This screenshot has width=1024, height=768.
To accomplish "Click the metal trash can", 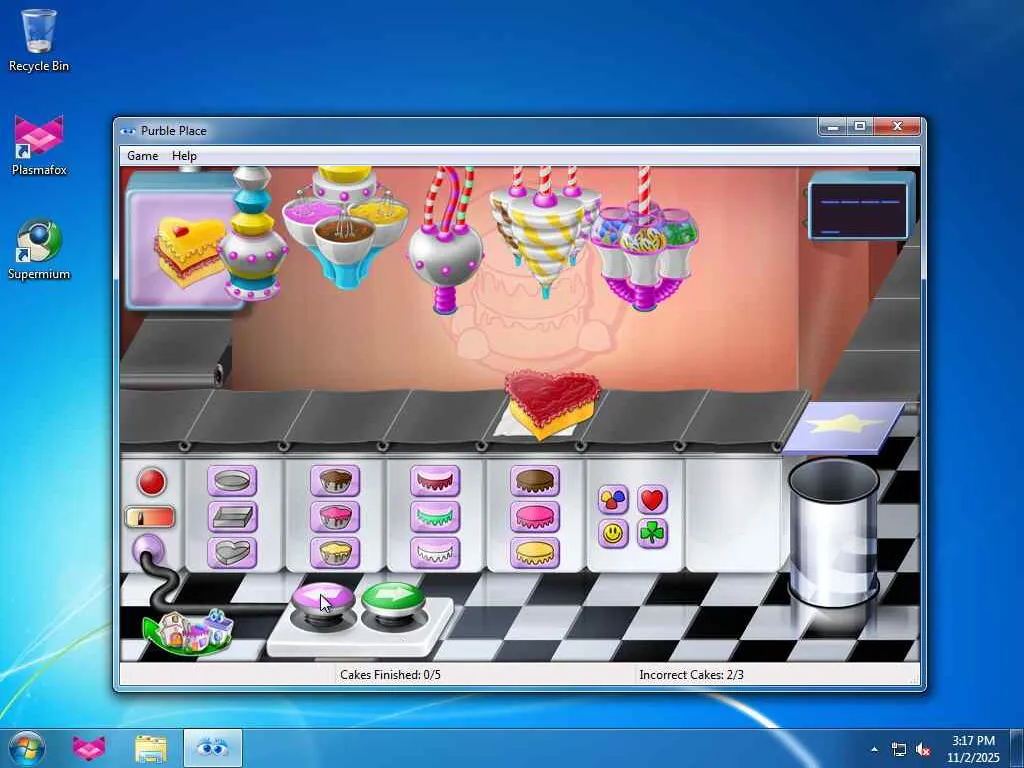I will [x=833, y=532].
